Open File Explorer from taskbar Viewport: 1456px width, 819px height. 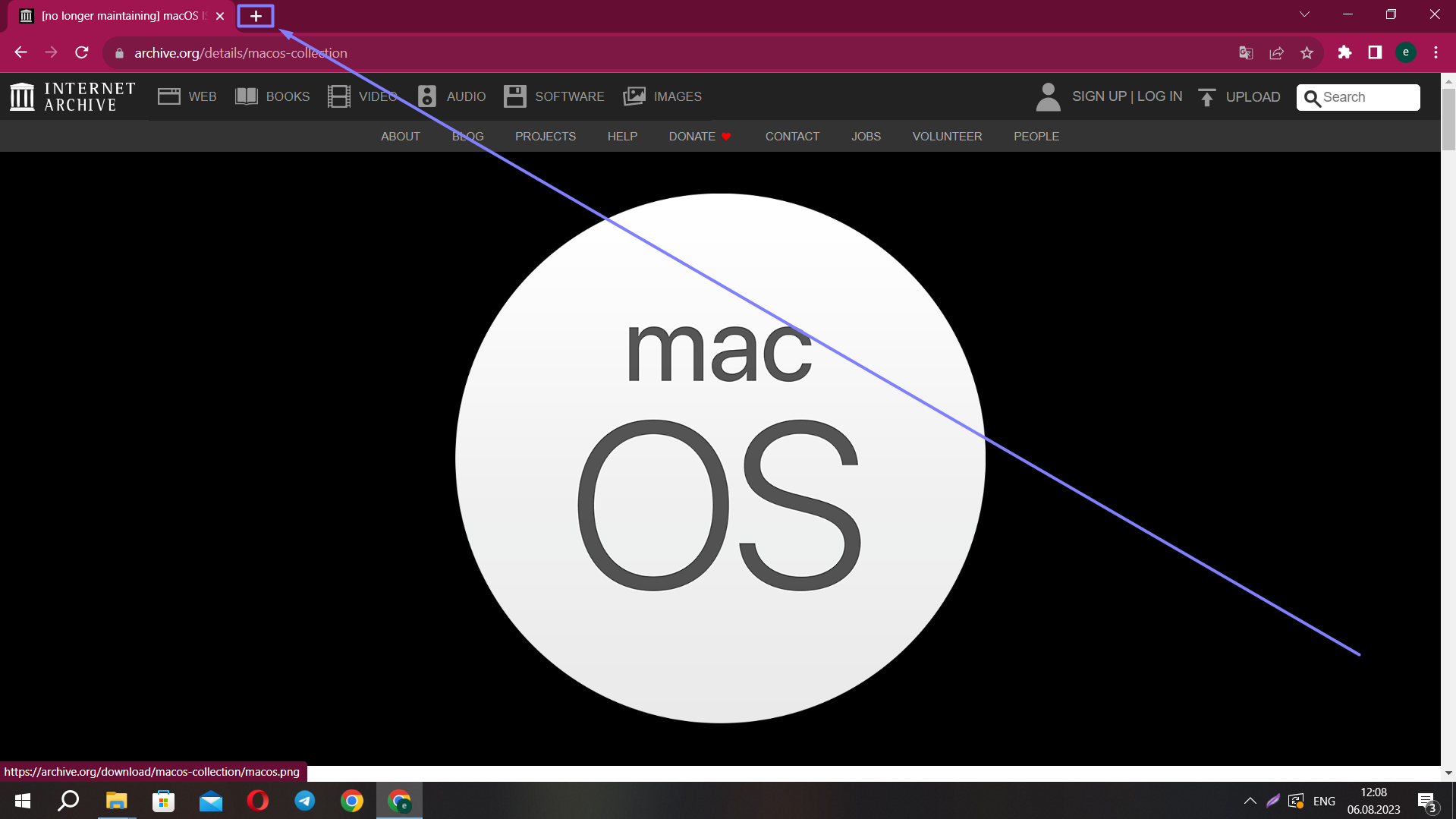[x=116, y=801]
